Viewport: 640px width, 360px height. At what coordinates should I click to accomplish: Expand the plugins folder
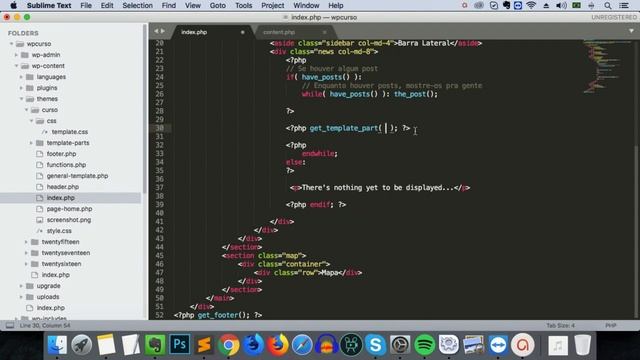[21, 88]
